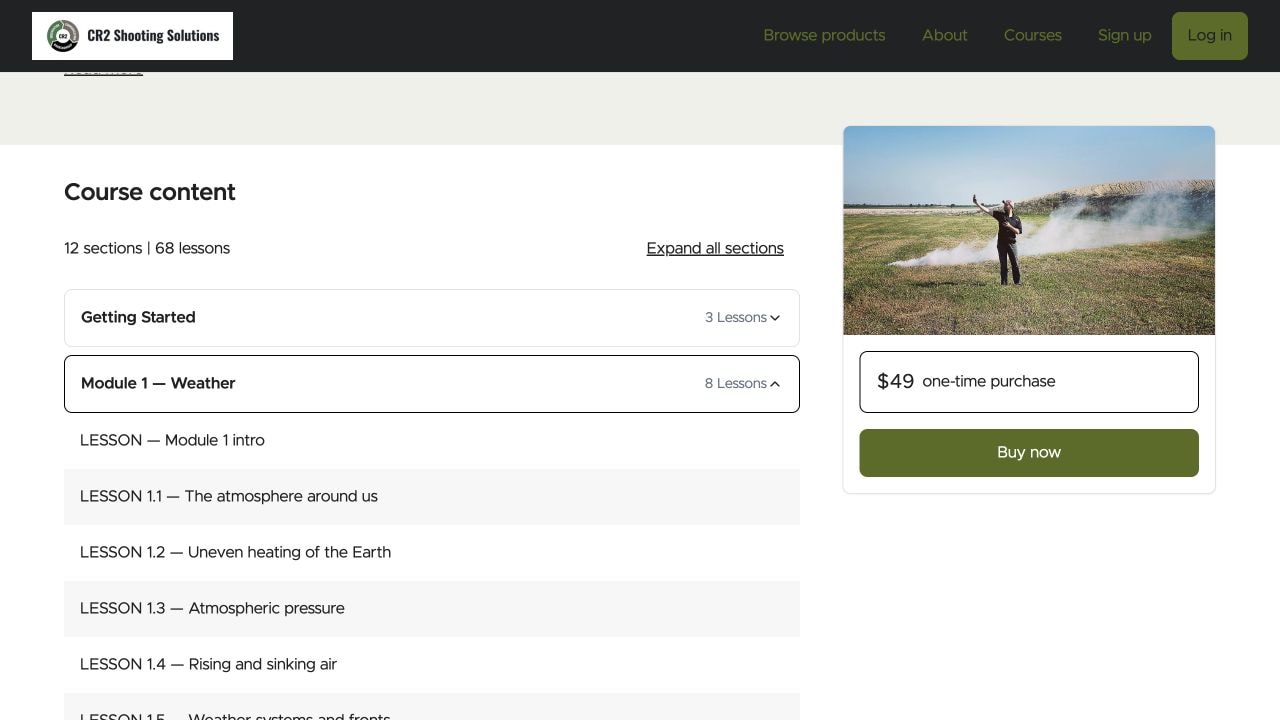This screenshot has width=1280, height=720.
Task: Click the Log in button
Action: (1209, 36)
